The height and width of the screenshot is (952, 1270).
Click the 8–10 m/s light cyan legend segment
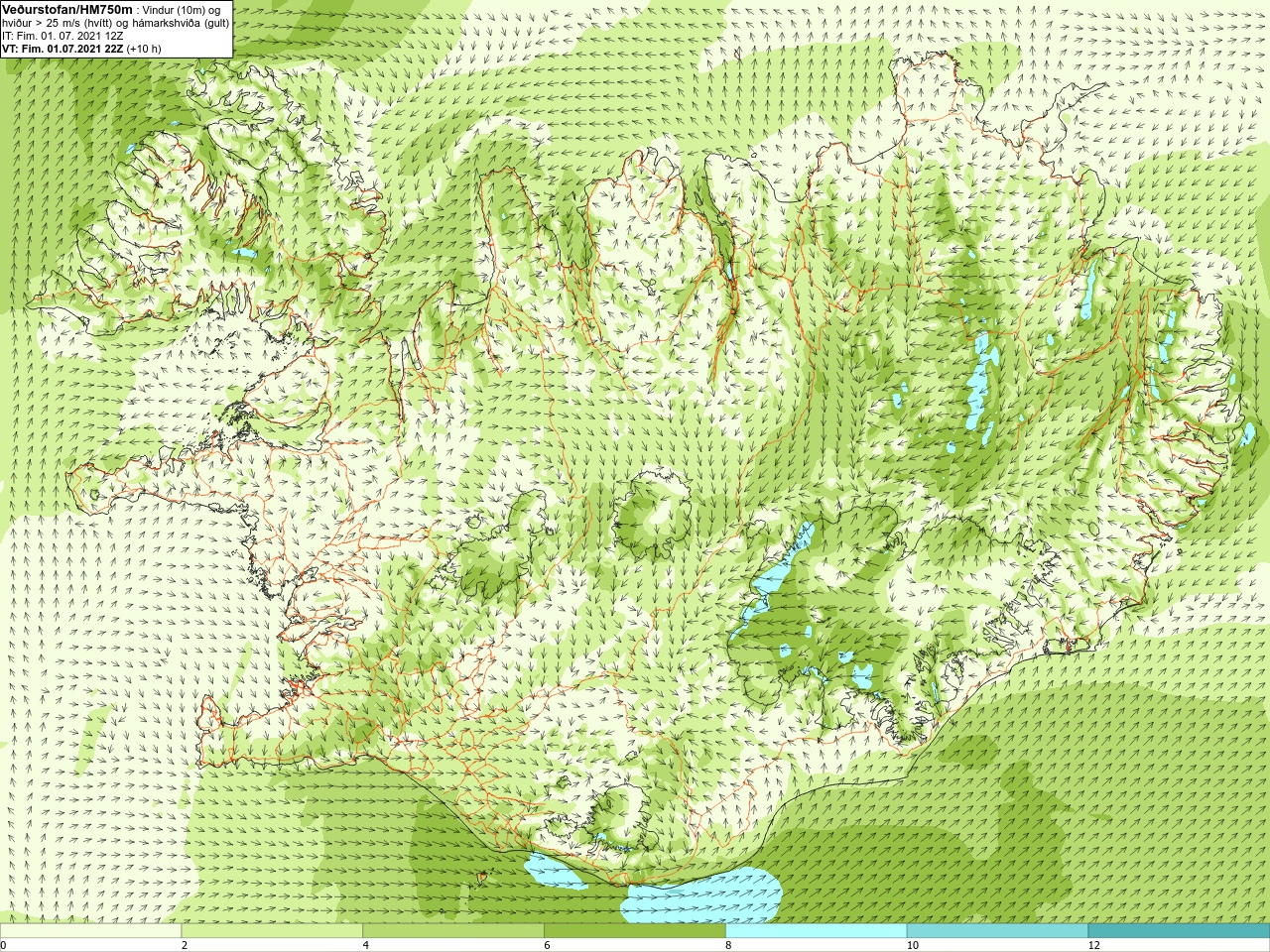[x=816, y=931]
